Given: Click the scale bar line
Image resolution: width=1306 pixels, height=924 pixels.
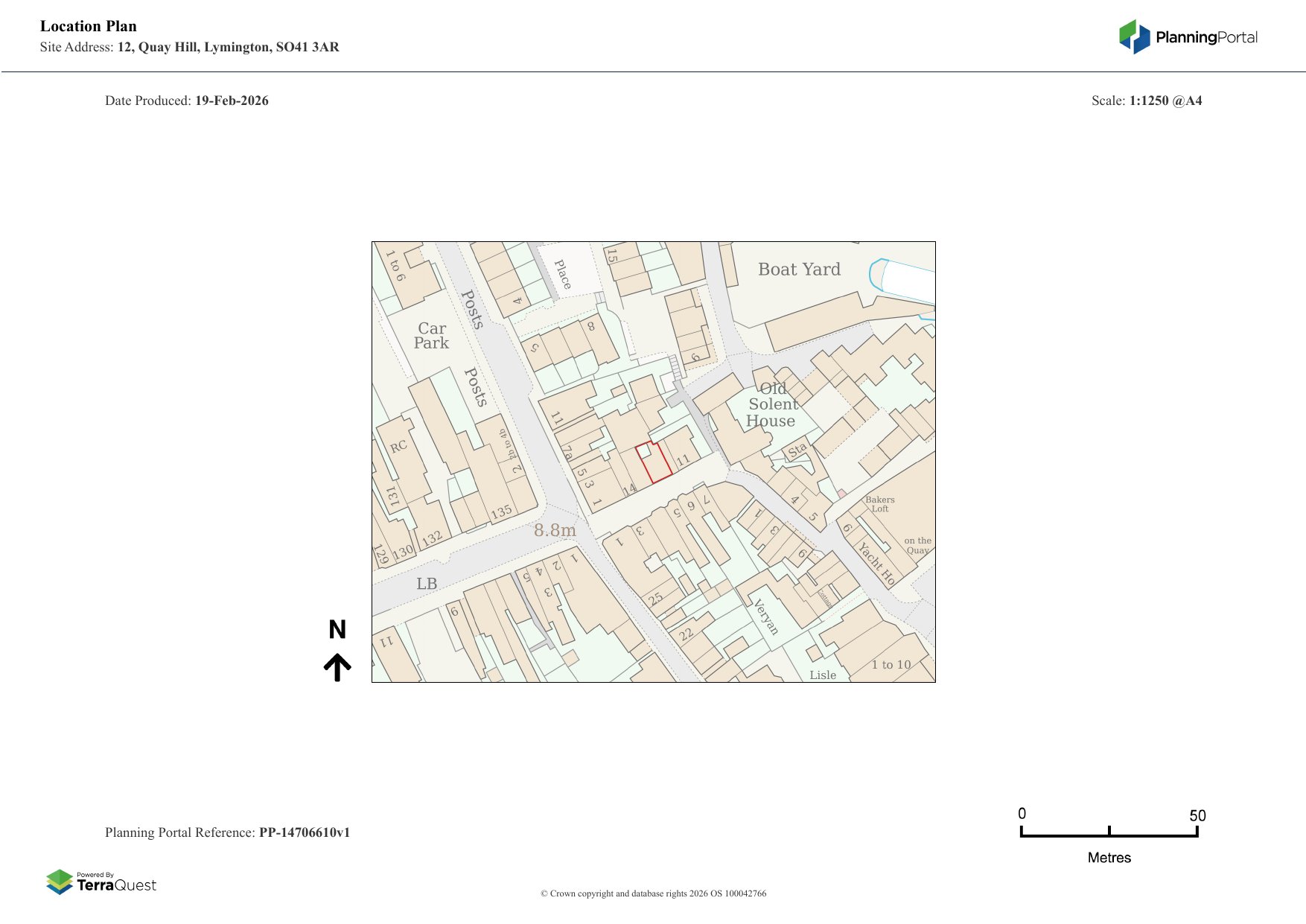Looking at the screenshot, I should 1109,835.
